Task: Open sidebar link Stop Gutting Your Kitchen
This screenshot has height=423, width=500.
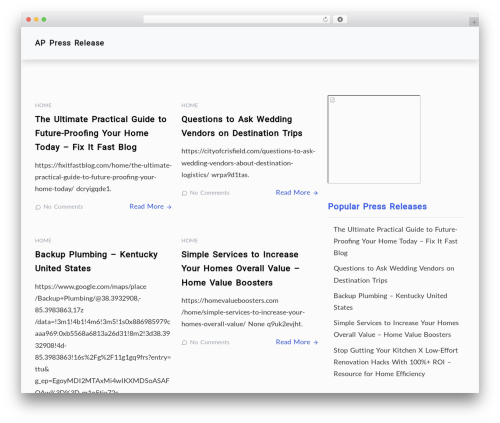Action: click(x=396, y=362)
